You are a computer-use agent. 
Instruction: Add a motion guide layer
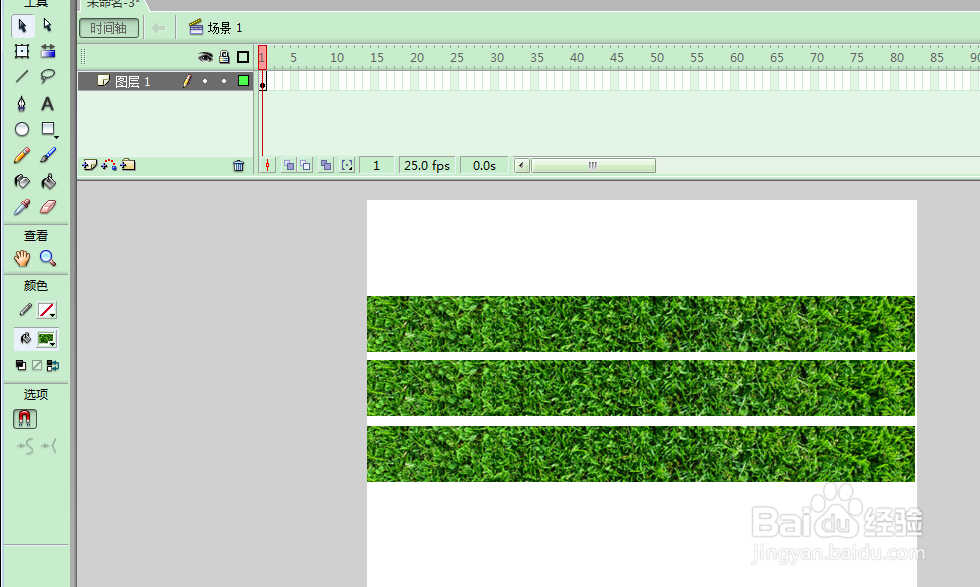coord(109,165)
